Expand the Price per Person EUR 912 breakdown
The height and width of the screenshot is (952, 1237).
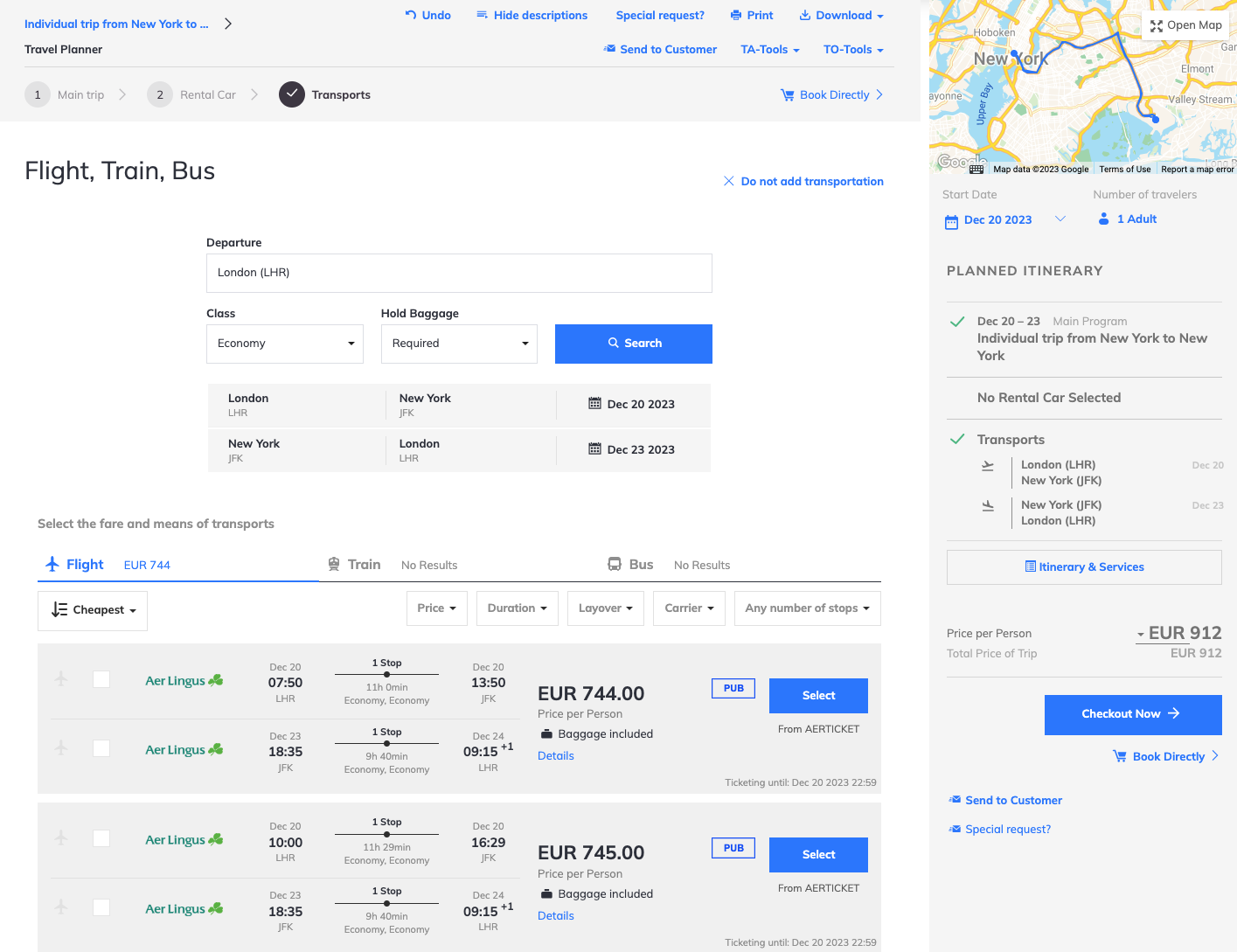click(x=1141, y=635)
